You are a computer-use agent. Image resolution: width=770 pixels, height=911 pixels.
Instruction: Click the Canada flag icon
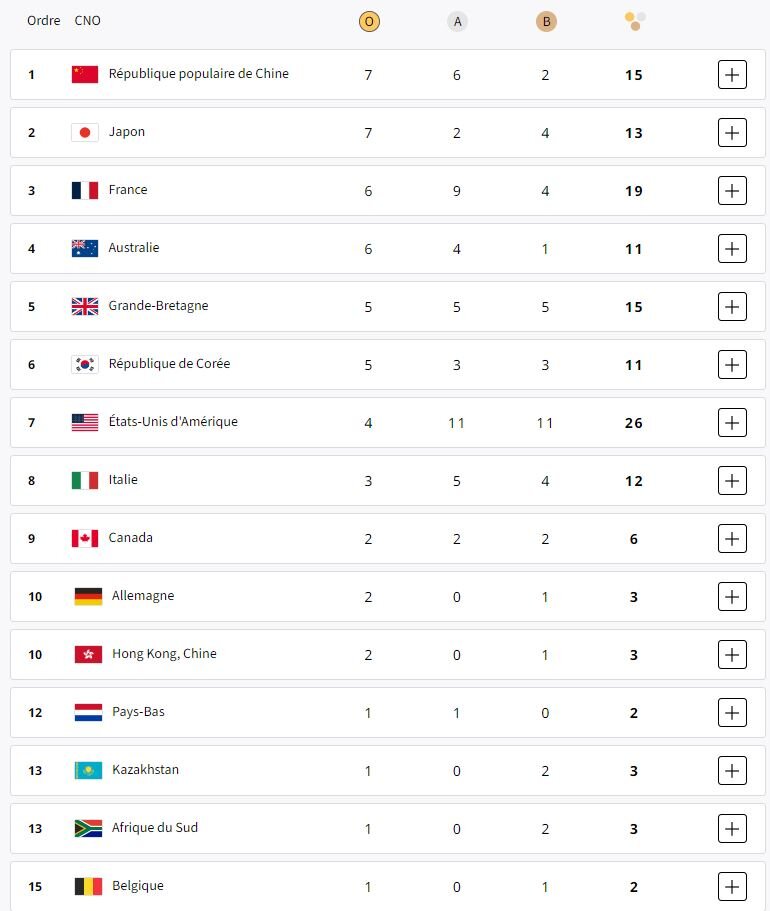point(85,538)
